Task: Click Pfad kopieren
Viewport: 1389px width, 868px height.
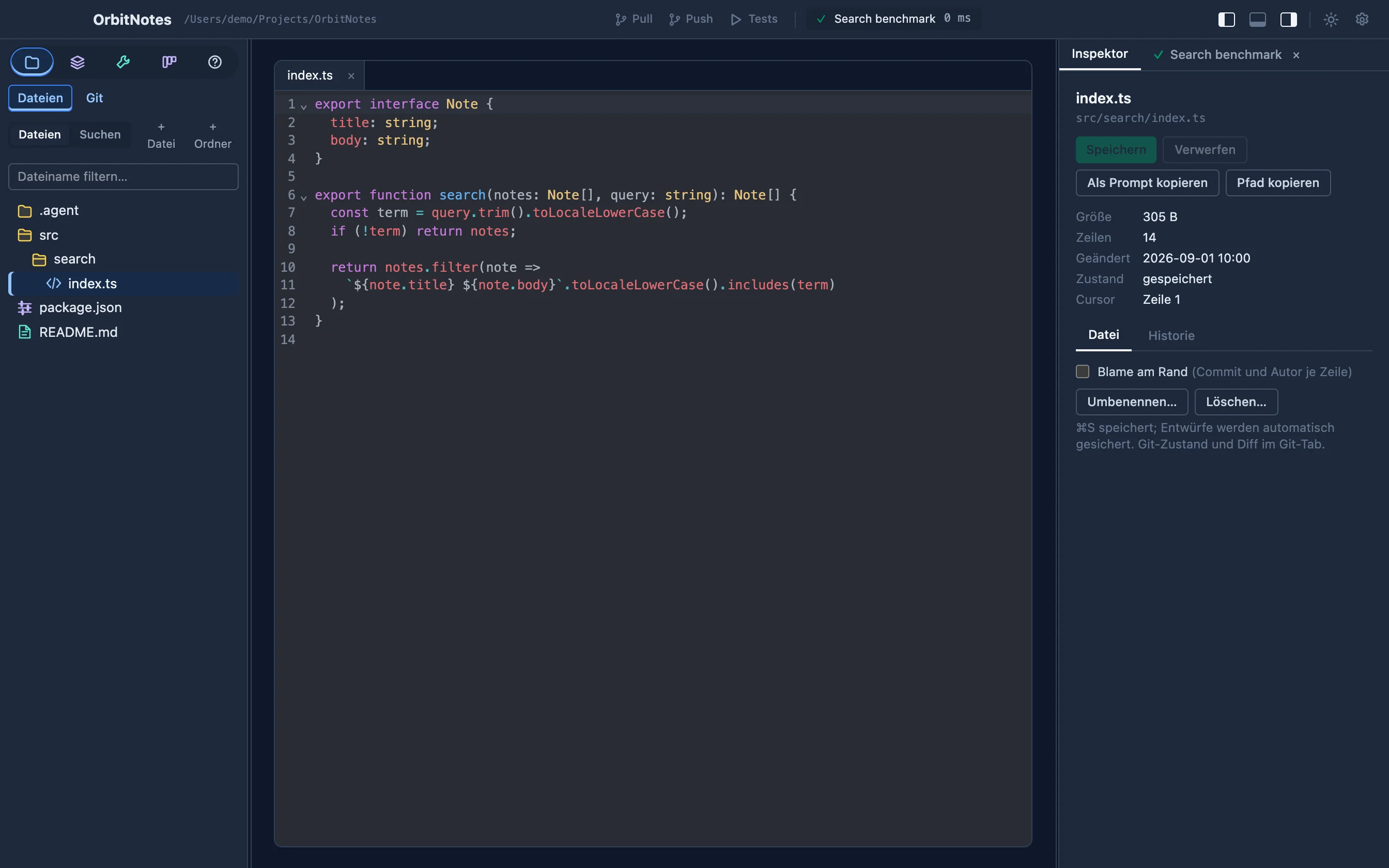Action: tap(1278, 183)
